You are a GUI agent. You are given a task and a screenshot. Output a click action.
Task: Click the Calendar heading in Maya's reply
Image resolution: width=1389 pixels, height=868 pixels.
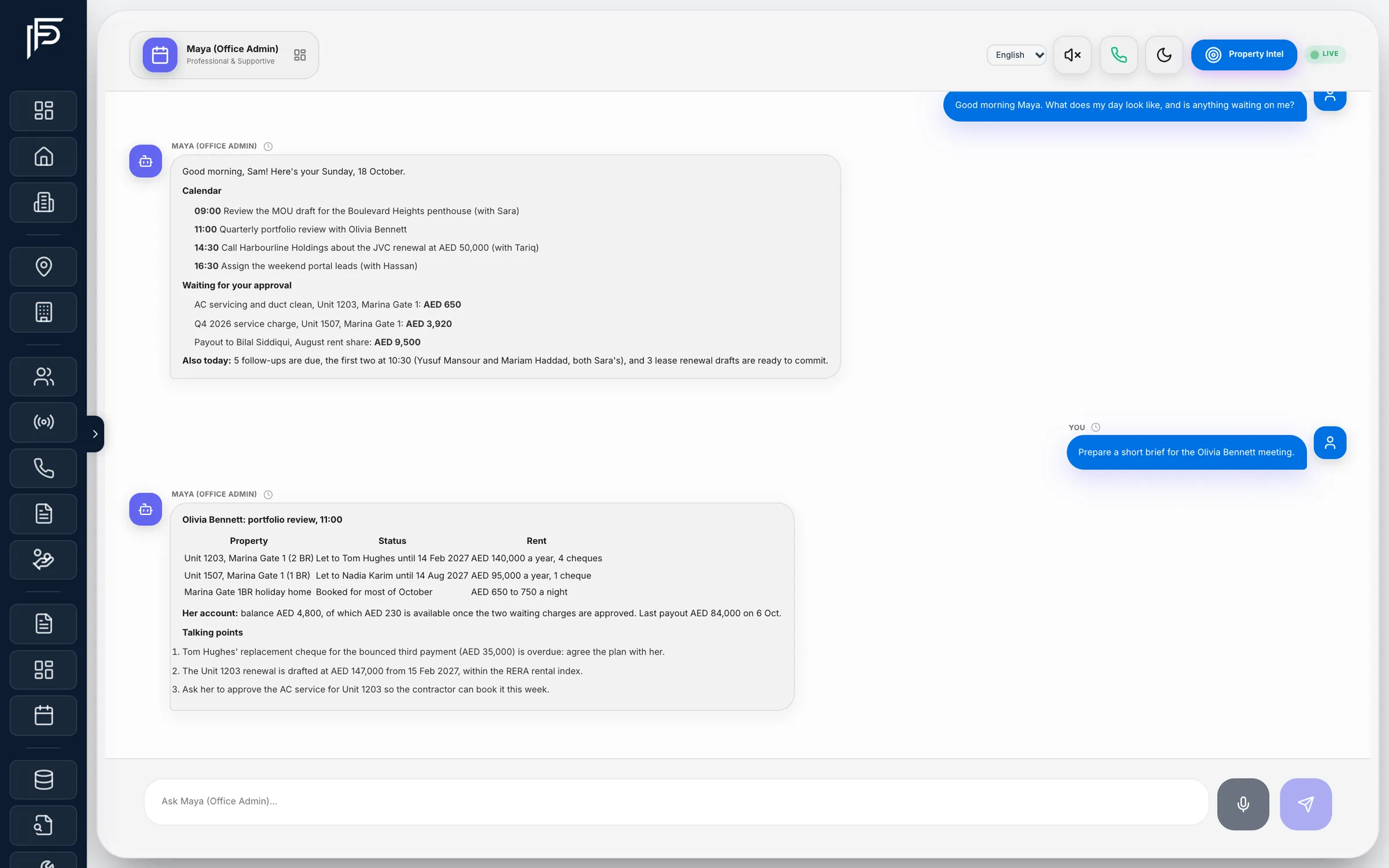tap(201, 191)
